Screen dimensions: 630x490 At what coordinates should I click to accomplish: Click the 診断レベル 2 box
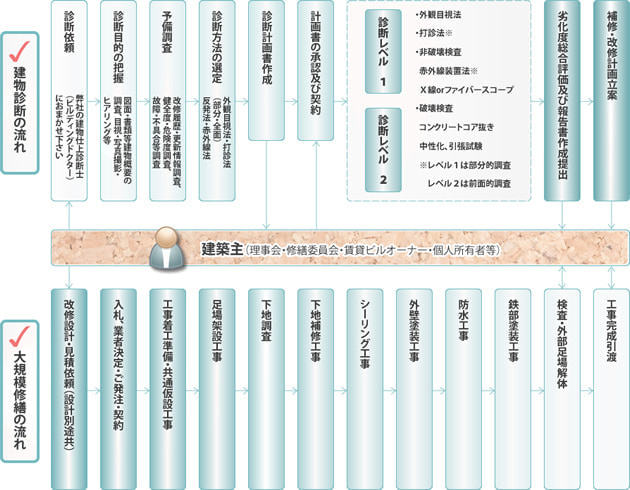pyautogui.click(x=383, y=150)
